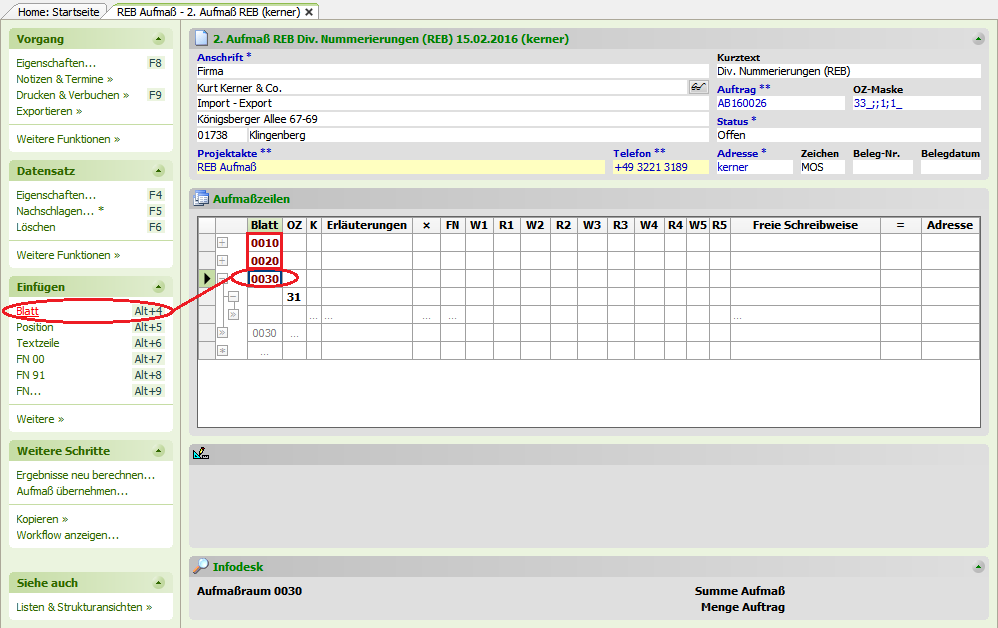
Task: Click the Infodesk magnifier icon
Action: [x=201, y=566]
